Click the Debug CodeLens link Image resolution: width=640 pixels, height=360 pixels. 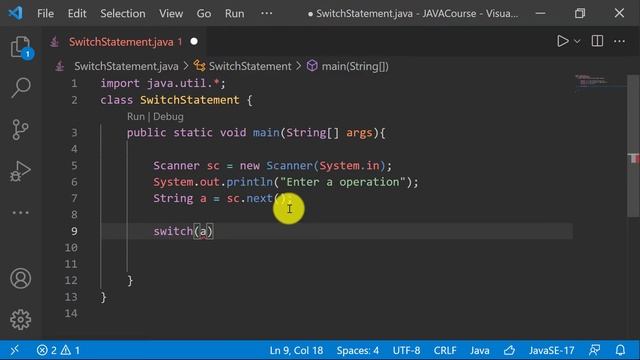168,117
